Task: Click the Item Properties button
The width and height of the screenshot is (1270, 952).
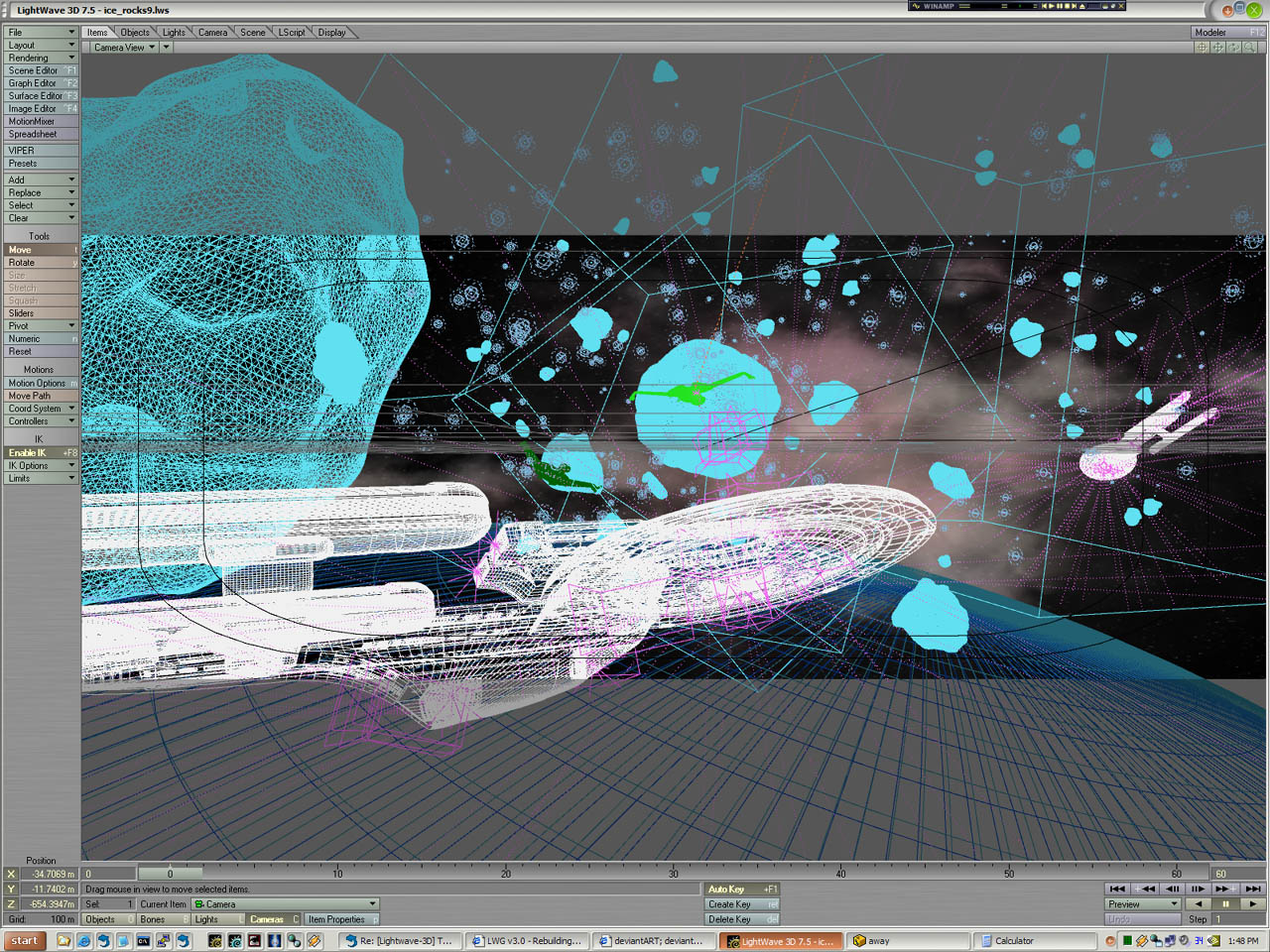Action: coord(341,919)
